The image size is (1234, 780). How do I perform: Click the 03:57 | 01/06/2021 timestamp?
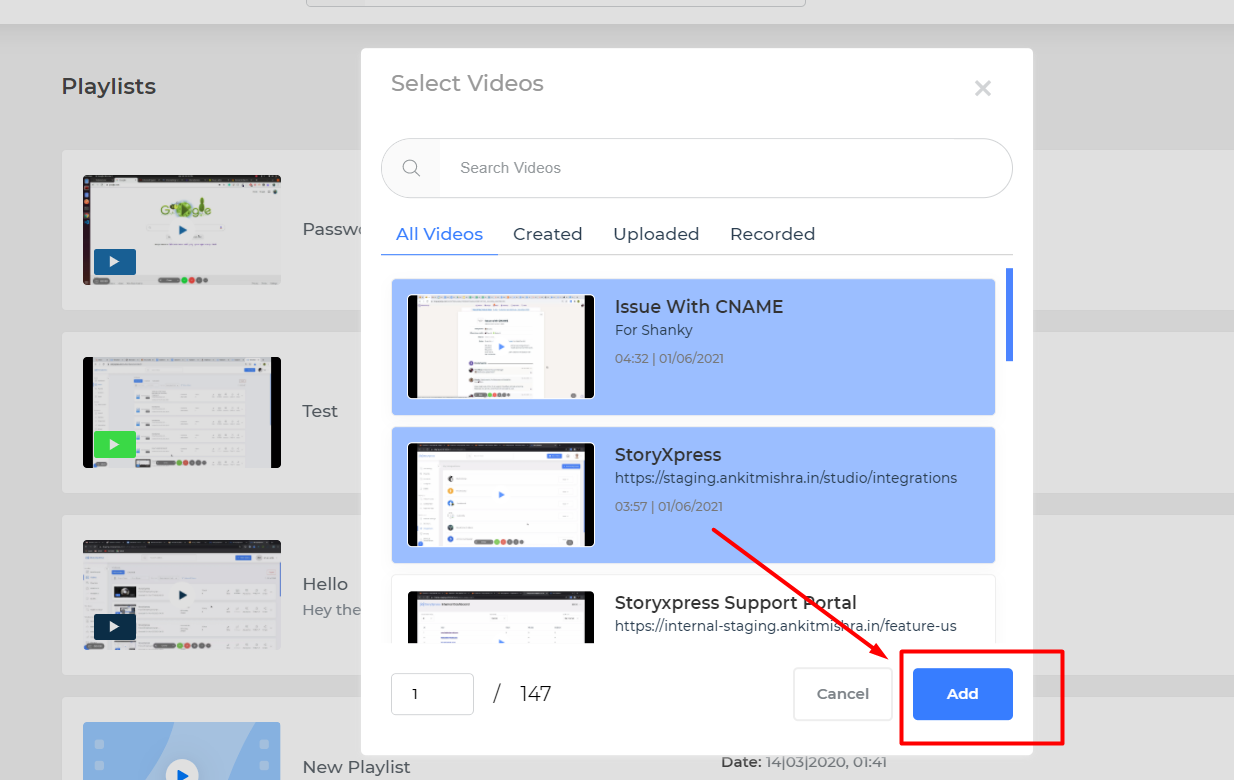[669, 506]
